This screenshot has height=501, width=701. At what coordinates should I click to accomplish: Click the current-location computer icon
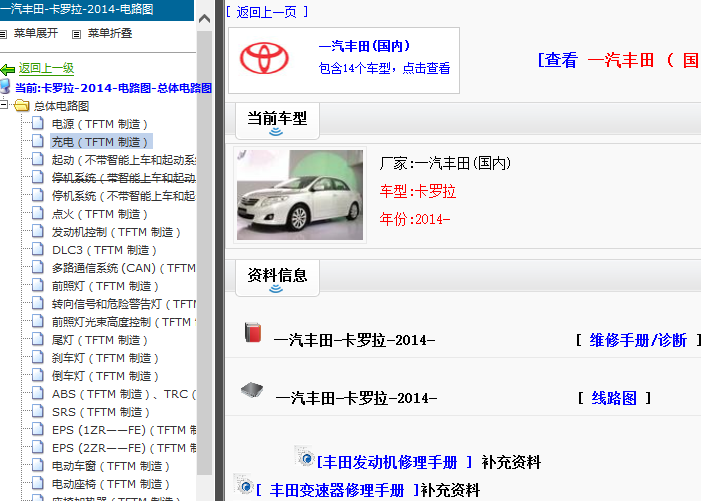pos(5,86)
